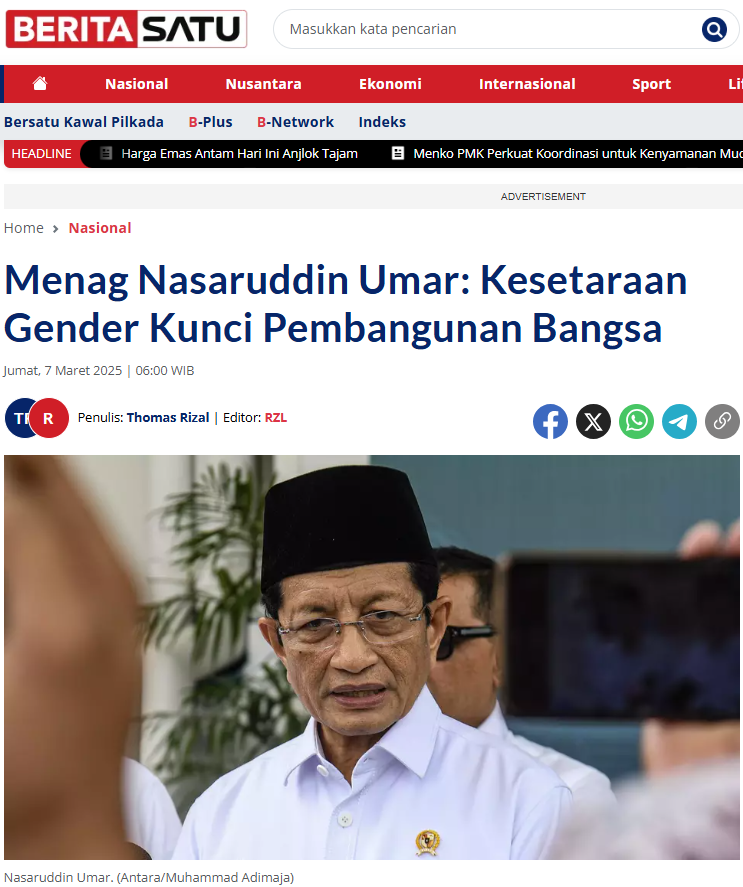Open the Indeks page

click(x=382, y=122)
